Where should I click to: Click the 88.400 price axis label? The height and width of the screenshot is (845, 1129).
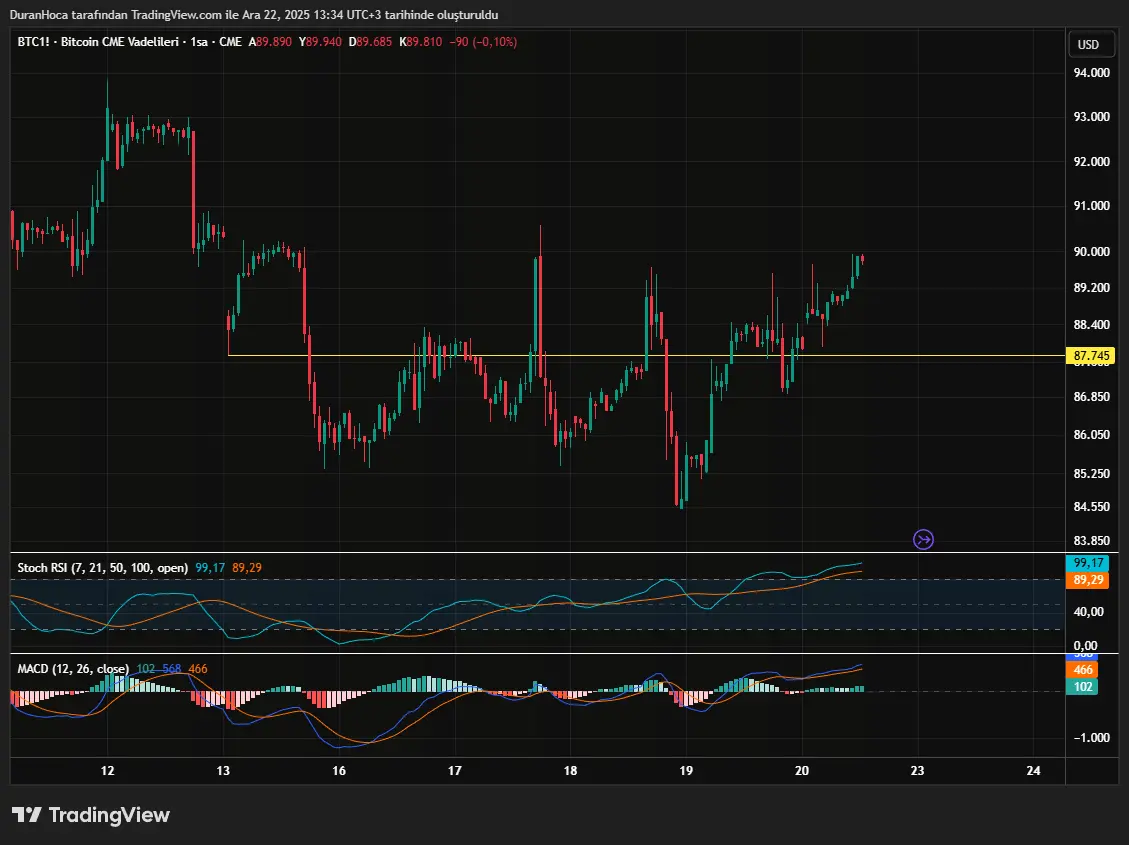[x=1091, y=325]
